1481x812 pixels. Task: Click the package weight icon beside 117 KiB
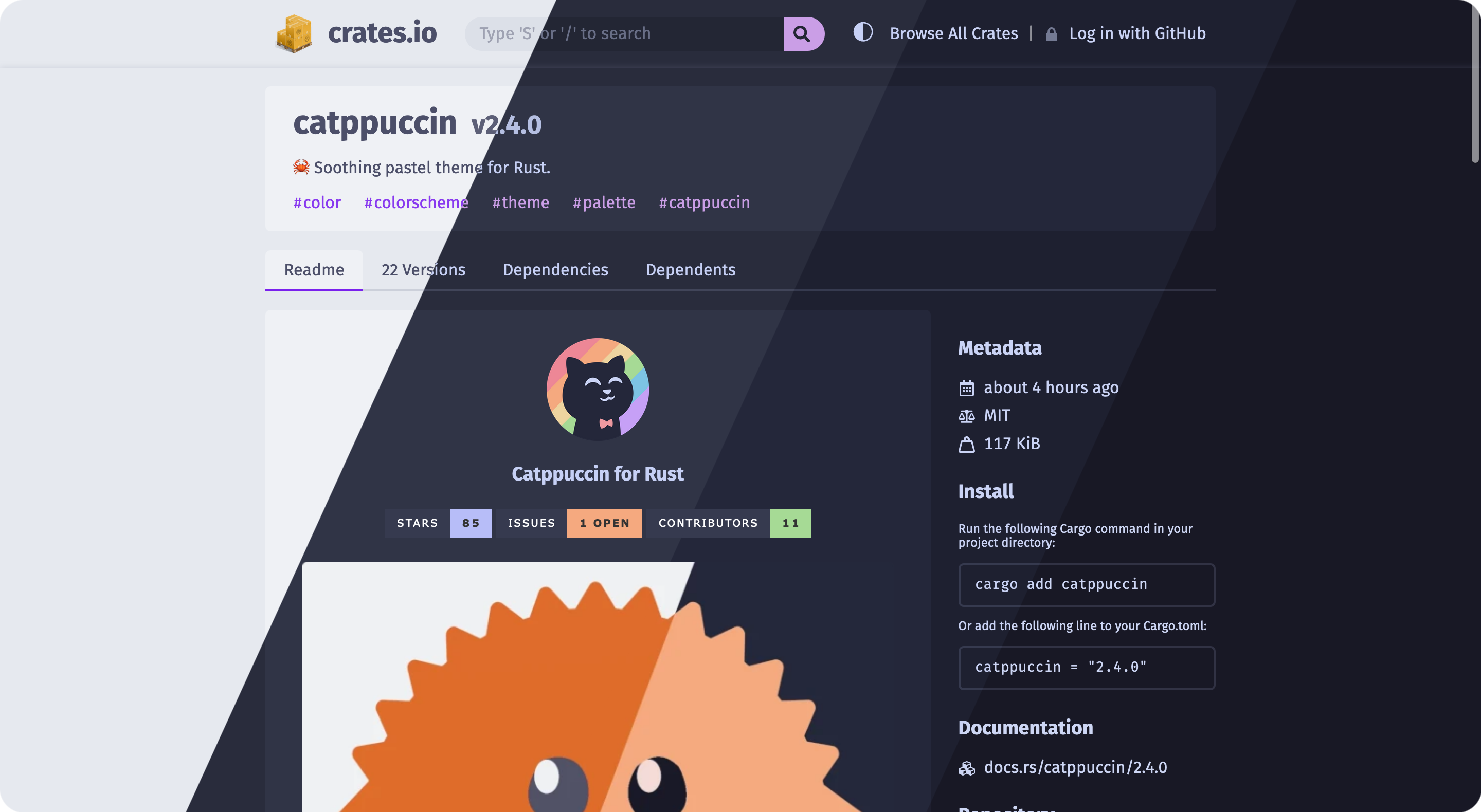click(x=966, y=444)
